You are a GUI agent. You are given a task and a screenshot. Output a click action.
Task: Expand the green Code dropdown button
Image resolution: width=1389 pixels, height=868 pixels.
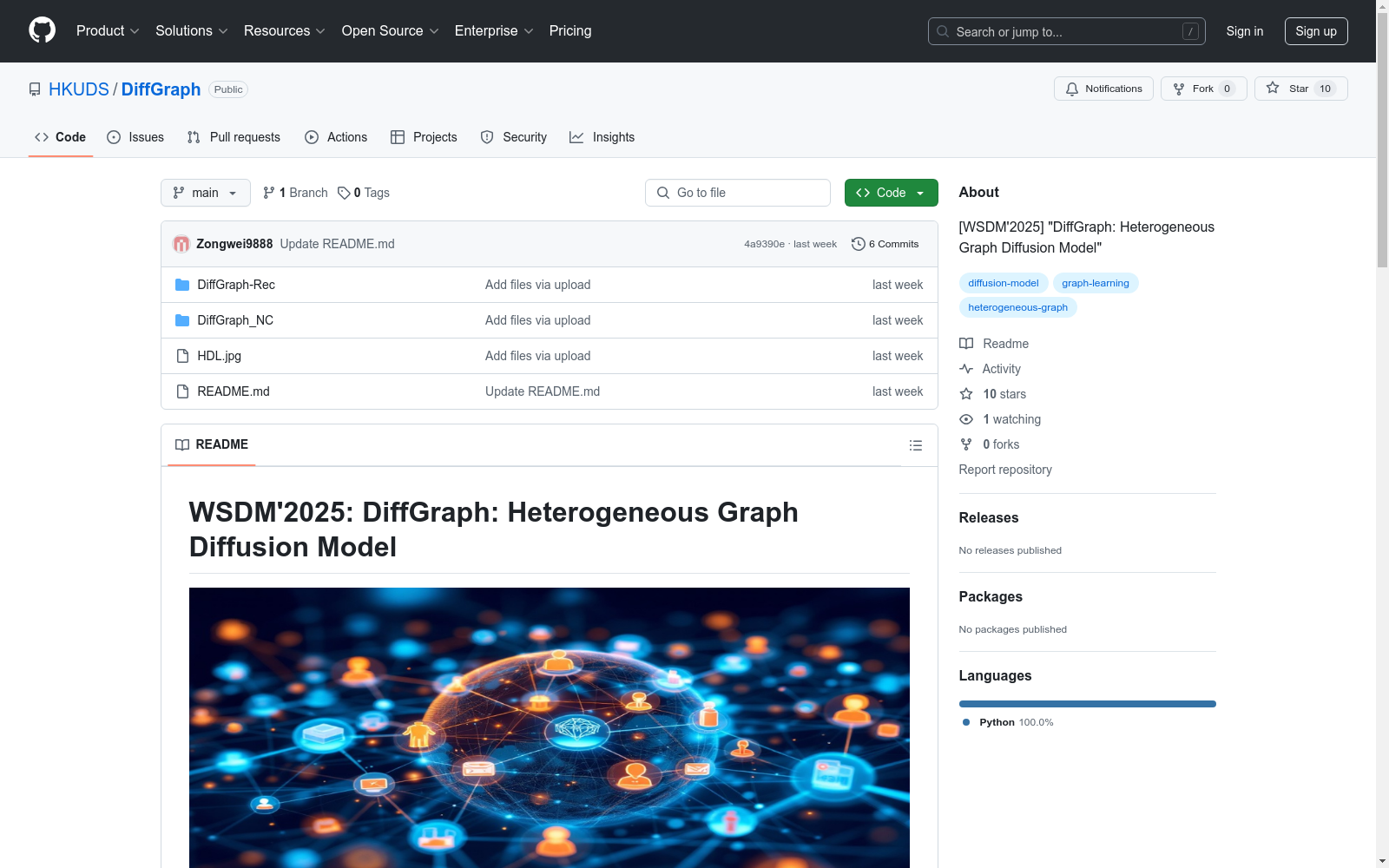[891, 193]
